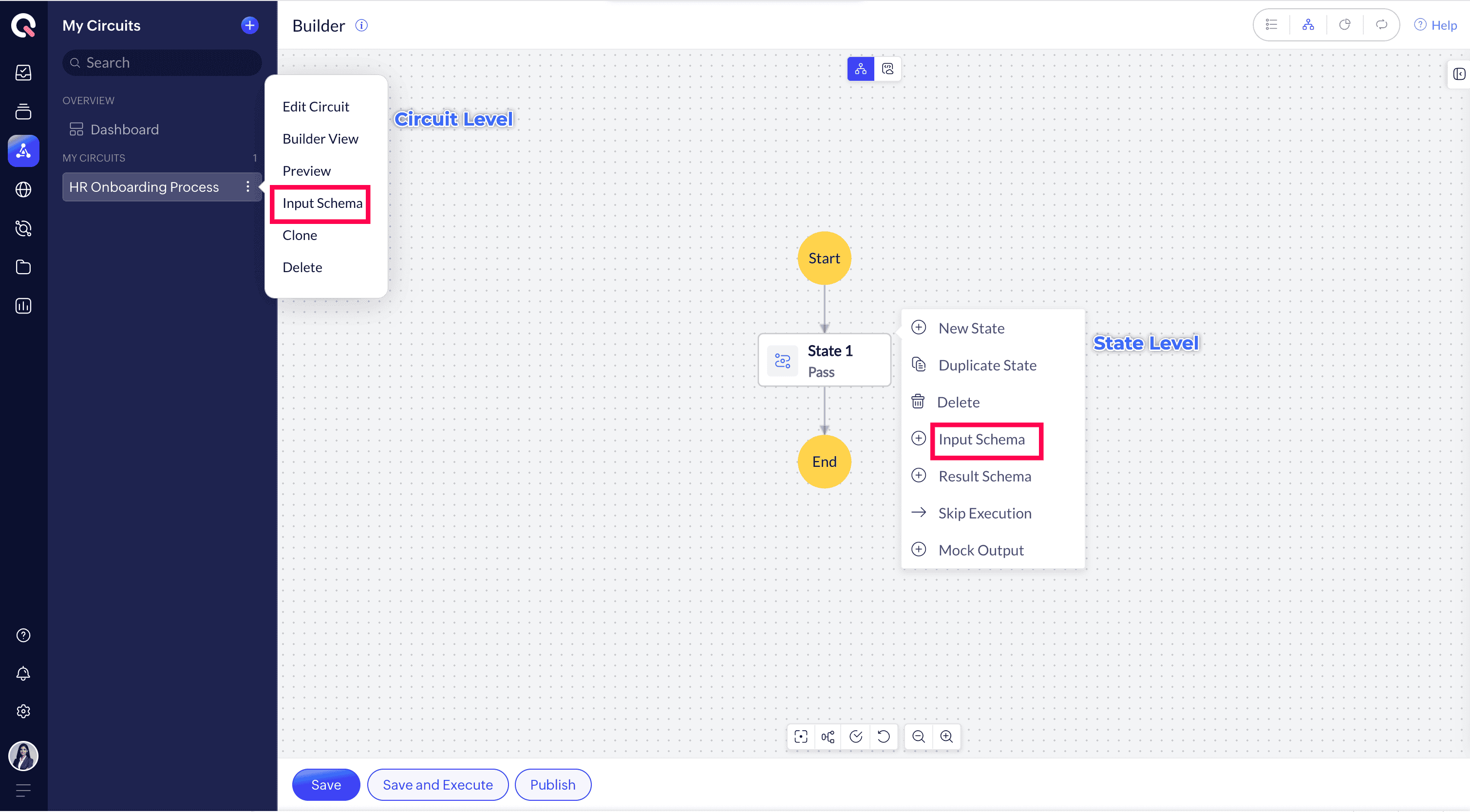This screenshot has width=1470, height=812.
Task: Open notifications bell in sidebar
Action: pos(23,673)
